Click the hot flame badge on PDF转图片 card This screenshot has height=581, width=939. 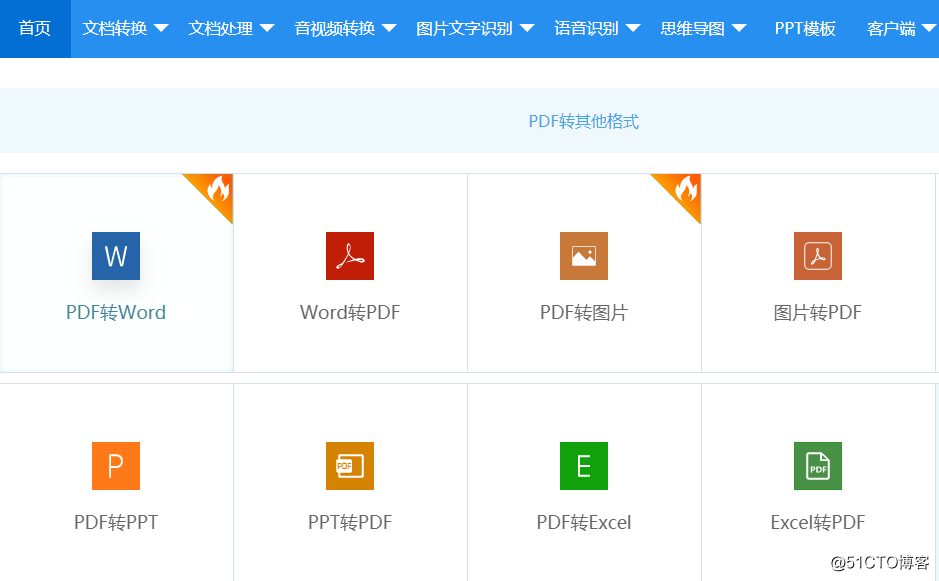683,192
